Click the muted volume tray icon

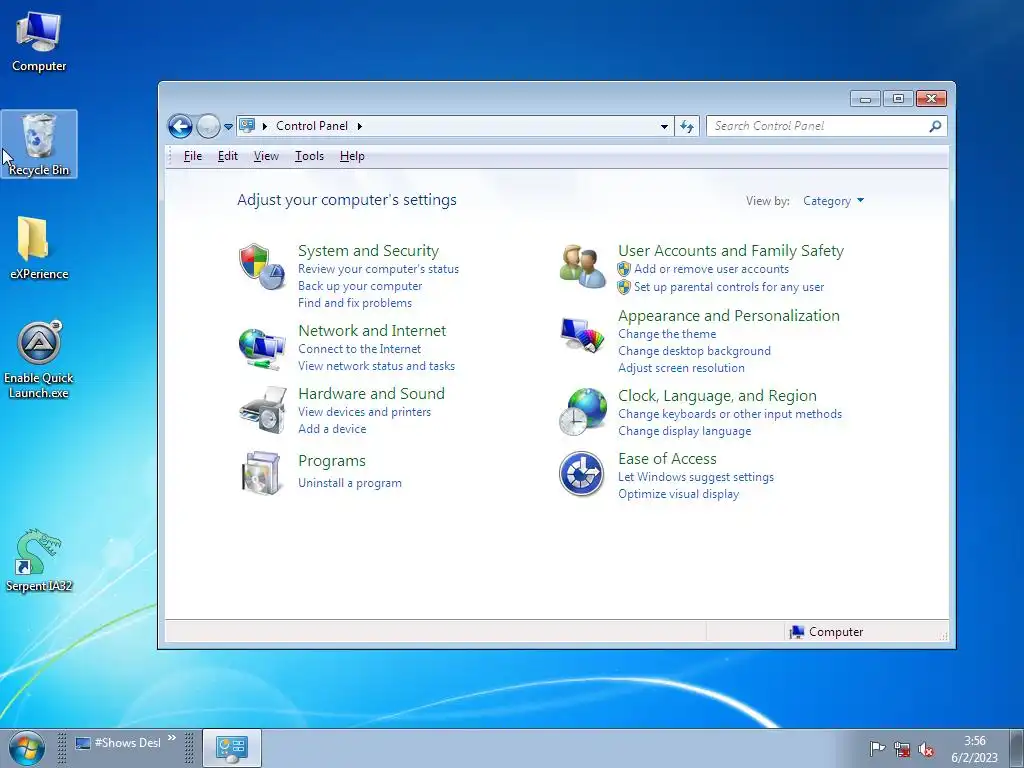925,749
